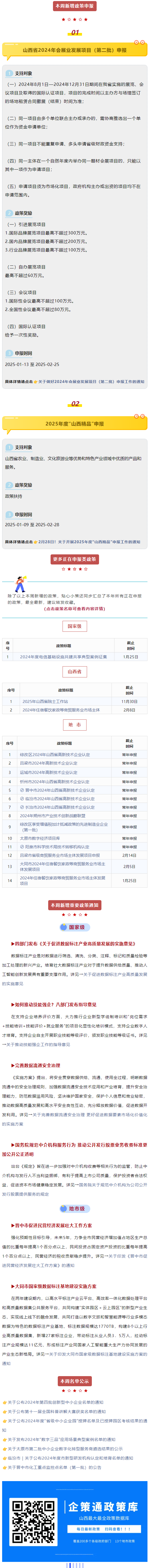Click the icon before 临汾市2024年山西省高新技术企业认定
The height and width of the screenshot is (1568, 152).
coord(22,799)
